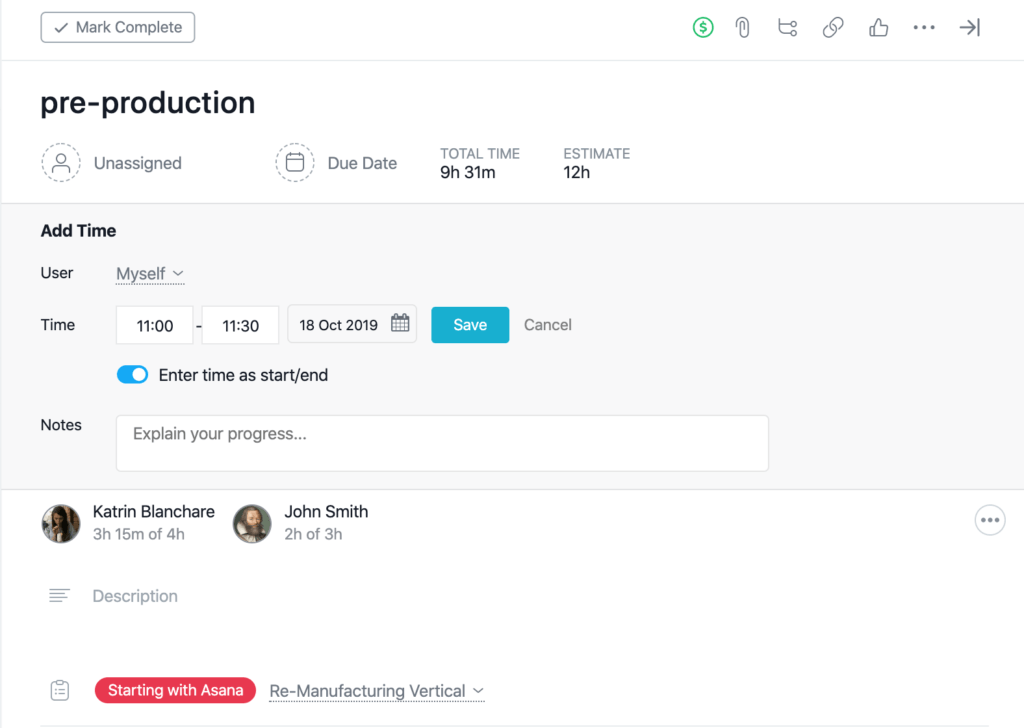
Task: Expand the Re-Manufacturing Vertical dropdown
Action: tap(377, 690)
